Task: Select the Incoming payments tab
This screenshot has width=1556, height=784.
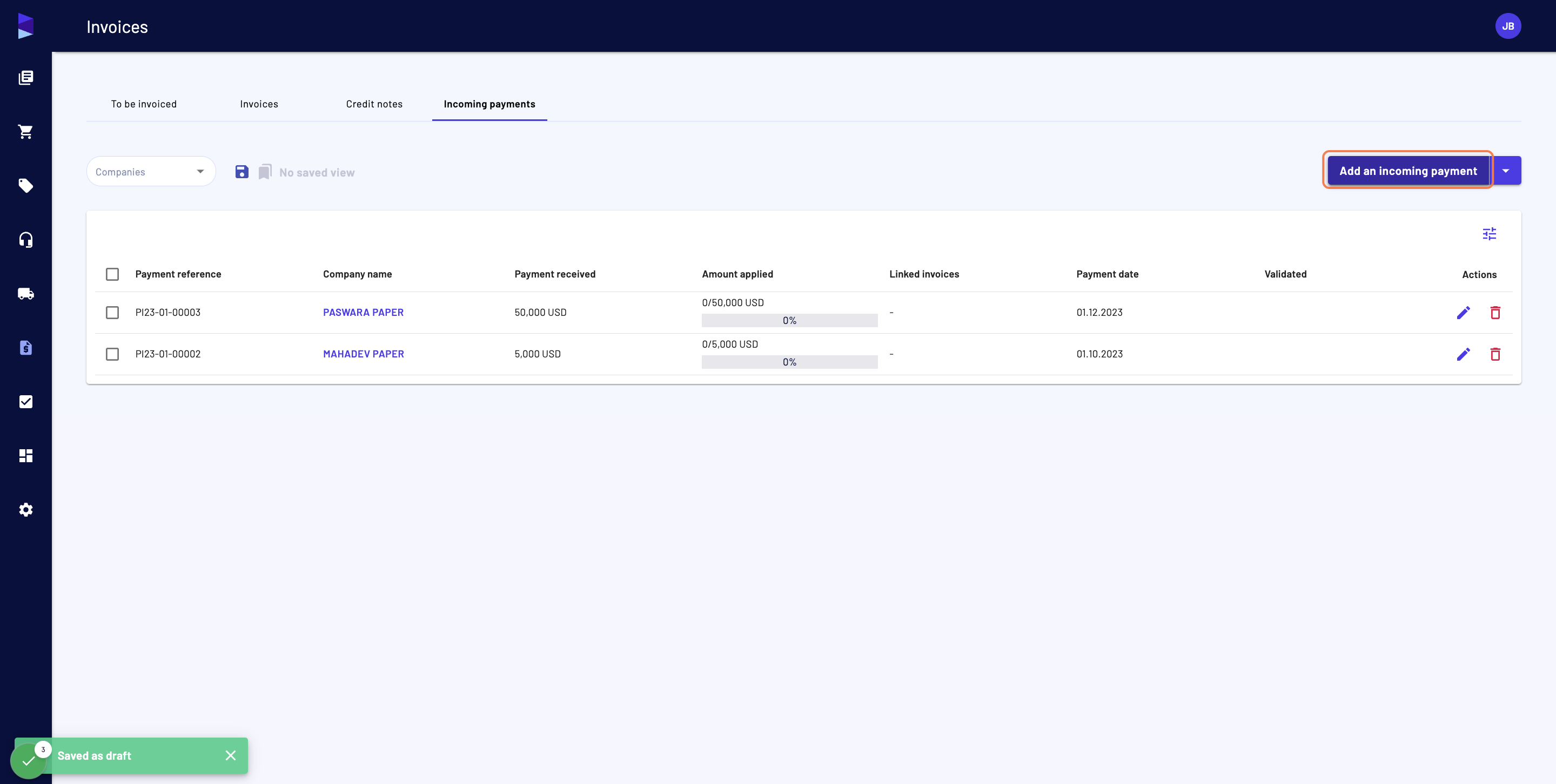Action: click(x=489, y=104)
